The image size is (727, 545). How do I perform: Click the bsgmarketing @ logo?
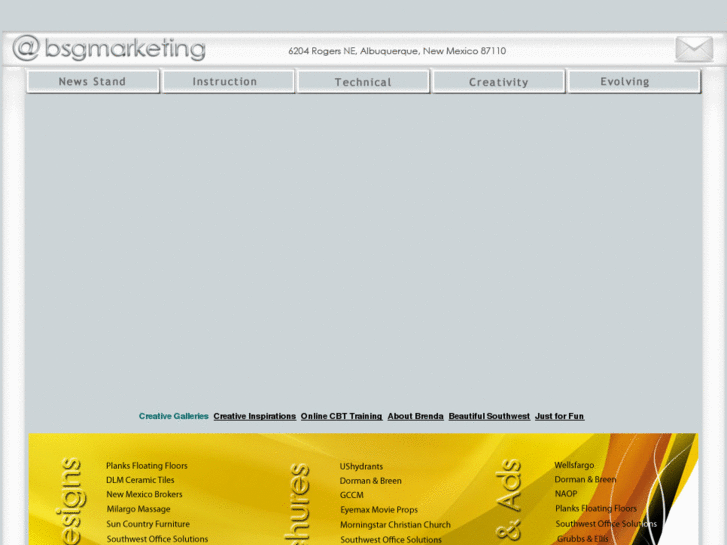coord(109,49)
